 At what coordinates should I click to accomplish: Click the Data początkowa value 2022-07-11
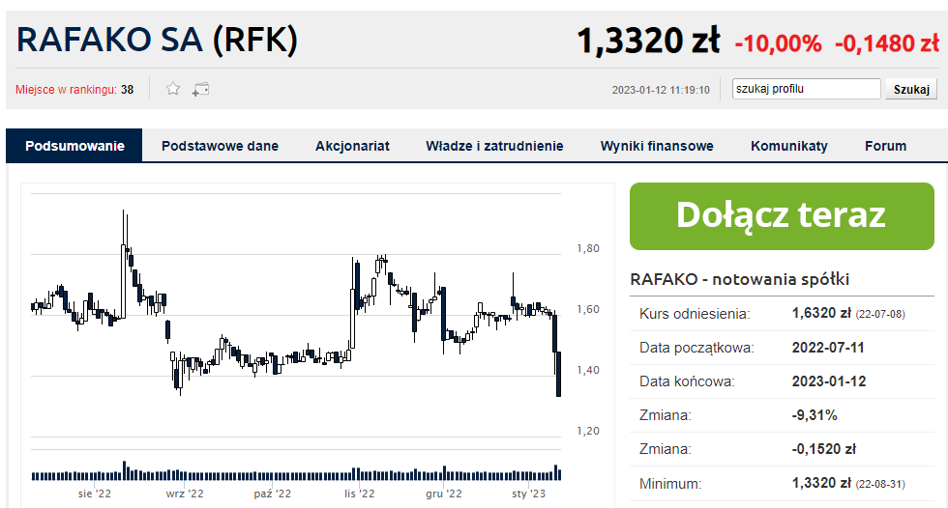[x=828, y=348]
